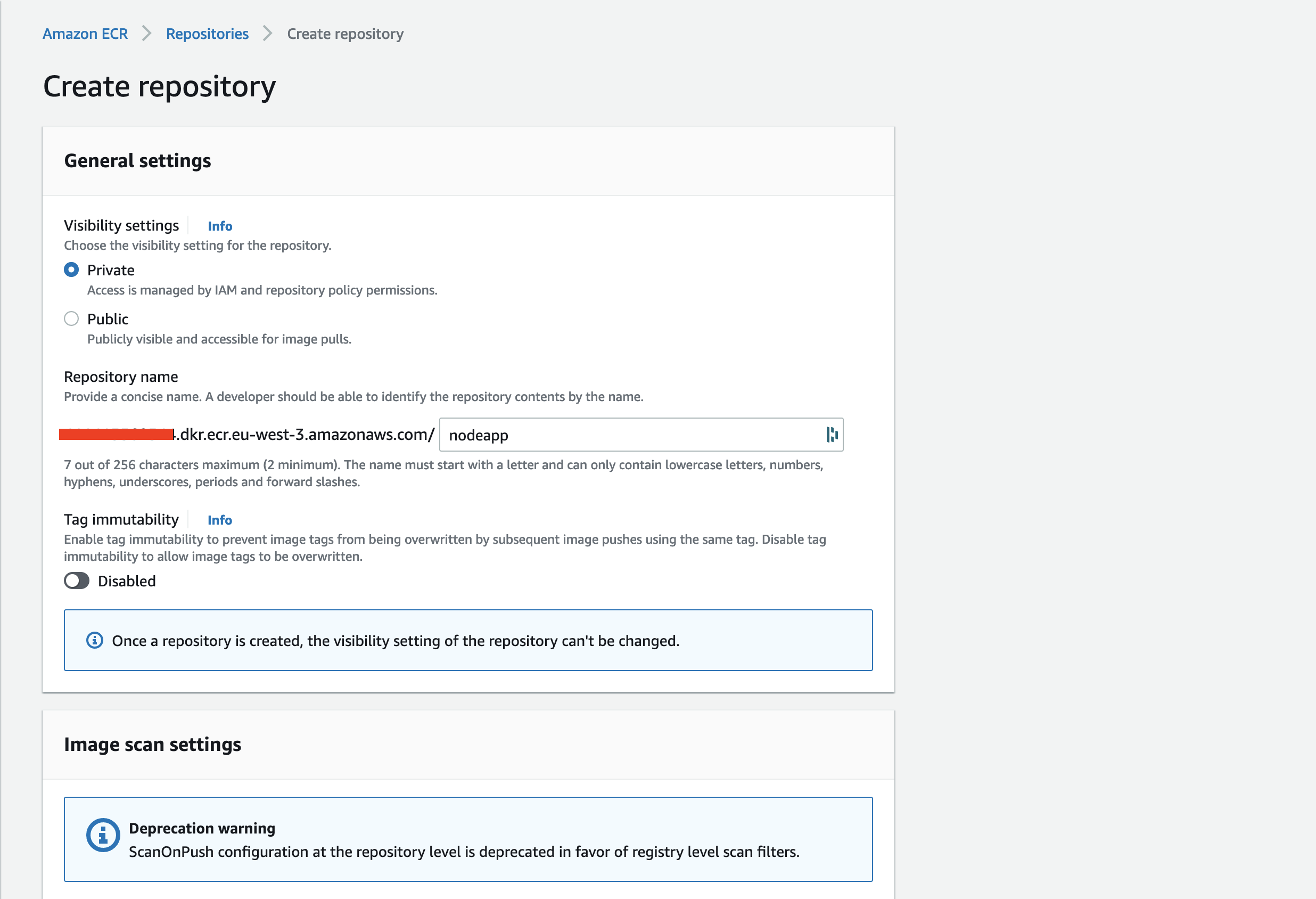The width and height of the screenshot is (1316, 899).
Task: Click the Create repository page title
Action: click(160, 86)
